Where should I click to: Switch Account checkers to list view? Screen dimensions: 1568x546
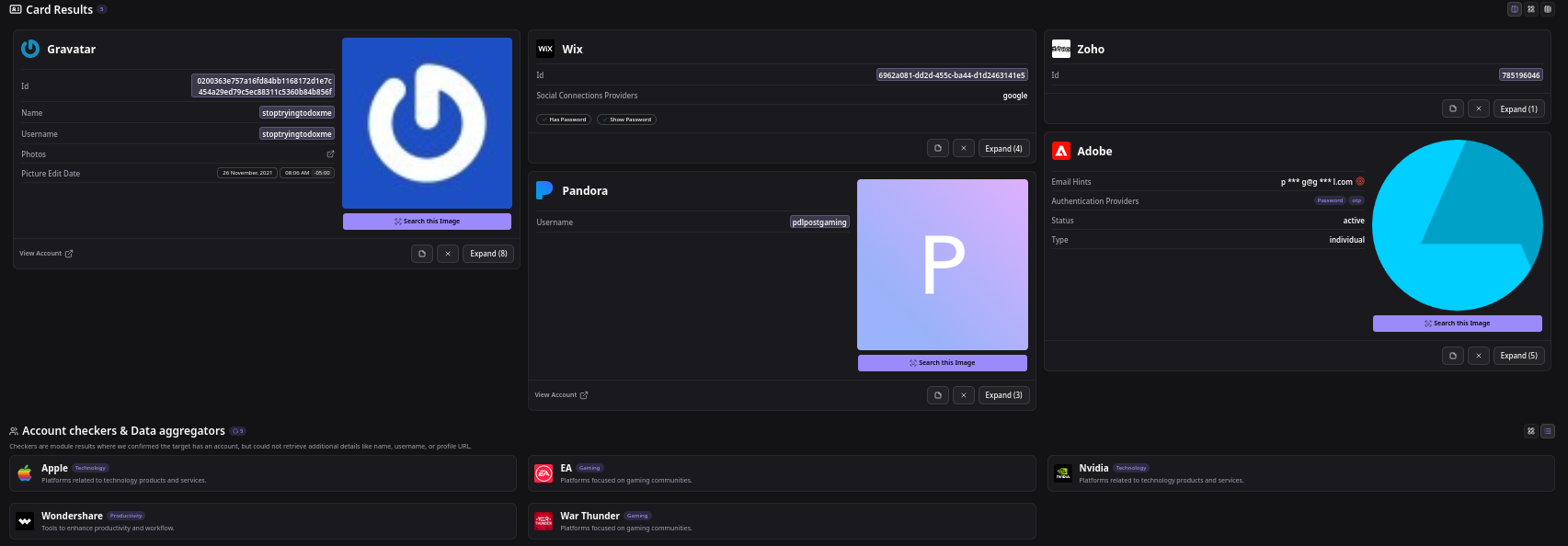coord(1548,431)
